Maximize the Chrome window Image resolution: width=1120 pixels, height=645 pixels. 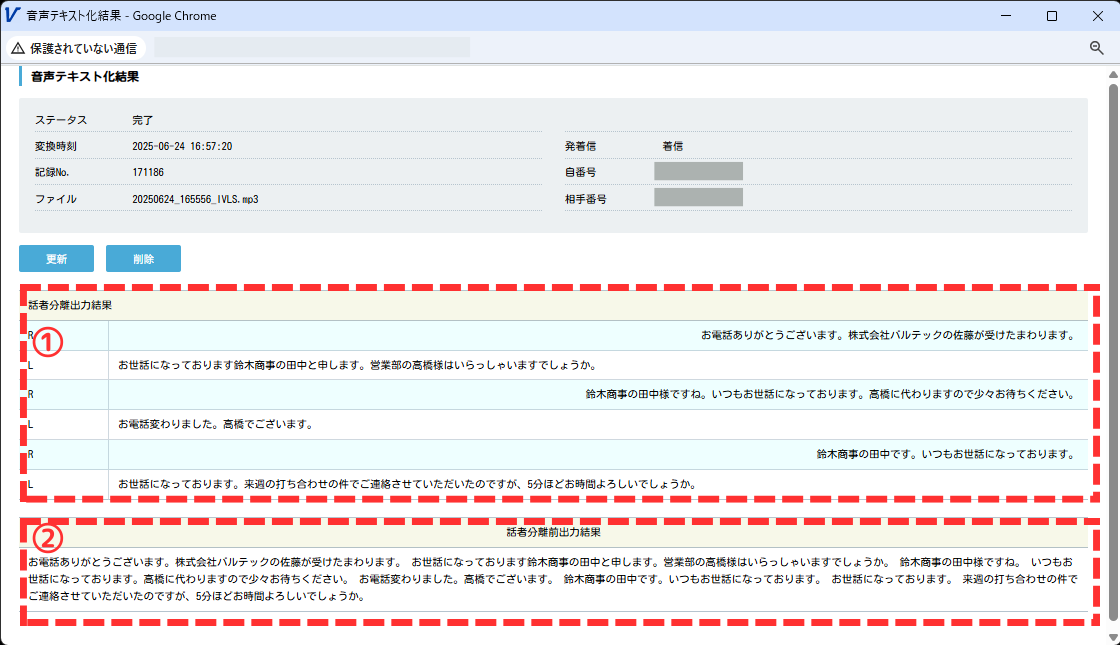point(1052,16)
